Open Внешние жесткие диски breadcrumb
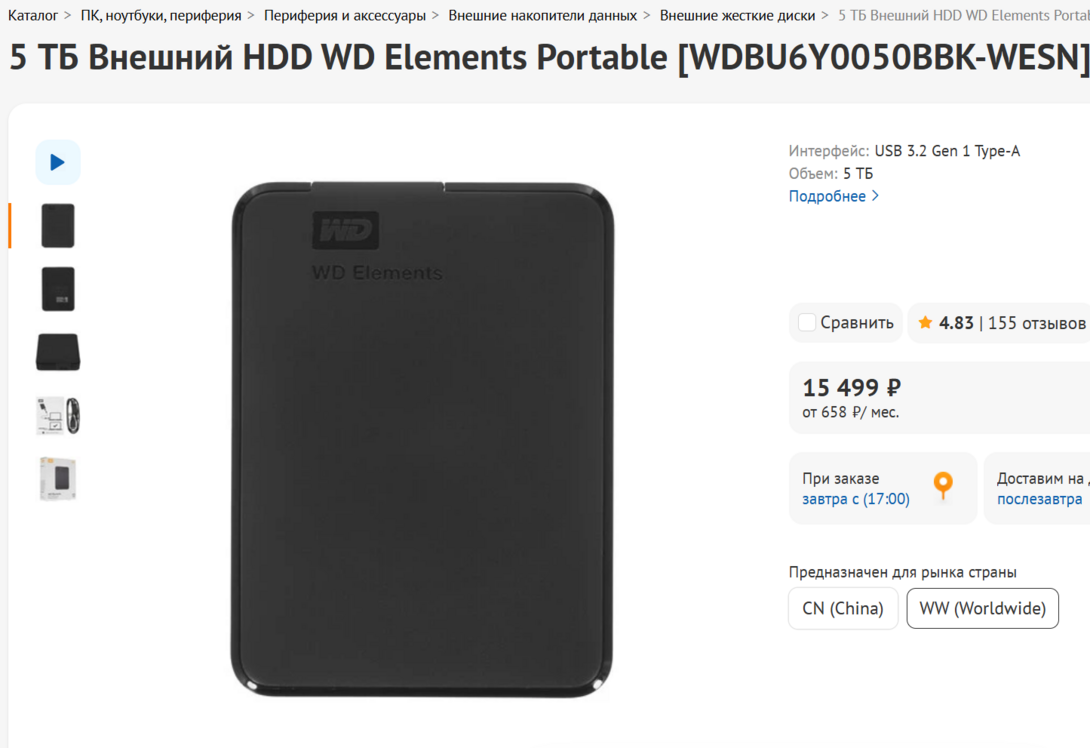Image resolution: width=1090 pixels, height=748 pixels. tap(737, 15)
